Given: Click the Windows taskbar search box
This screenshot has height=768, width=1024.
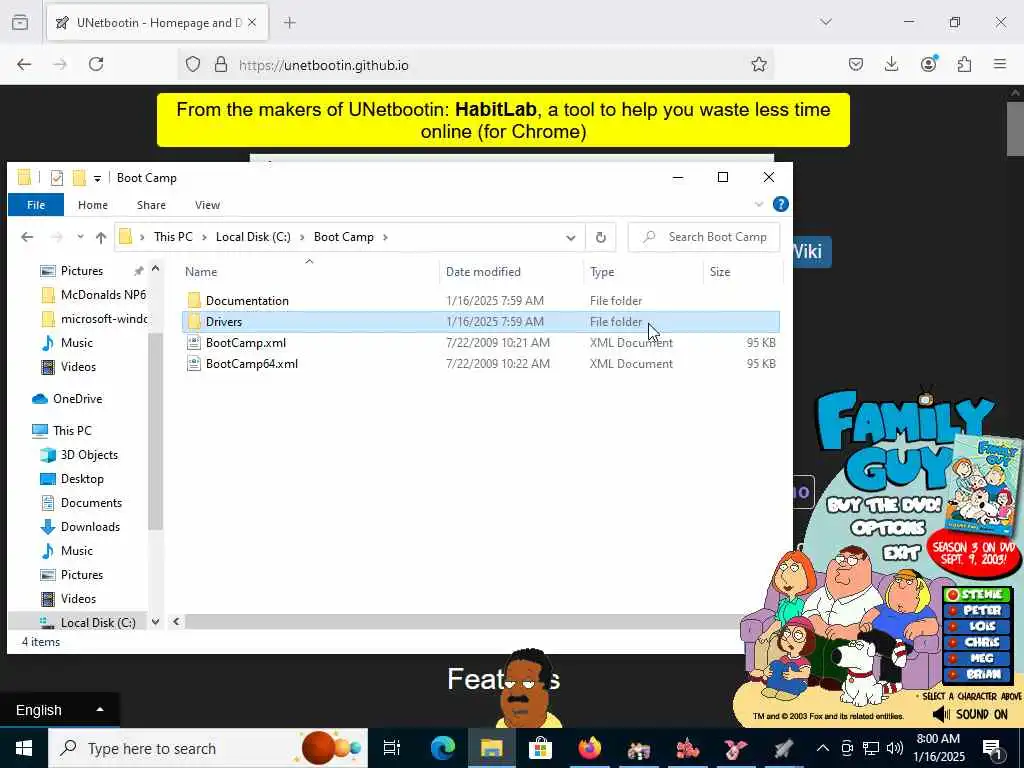Looking at the screenshot, I should click(x=208, y=748).
